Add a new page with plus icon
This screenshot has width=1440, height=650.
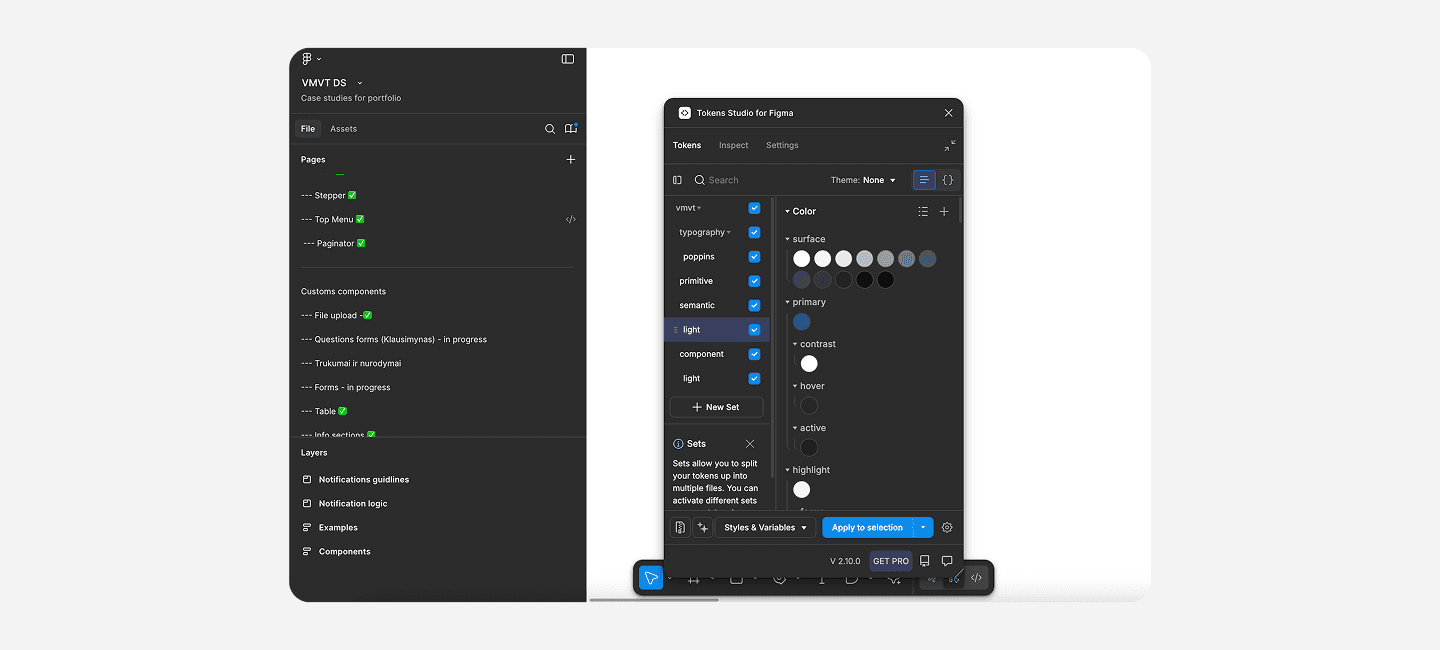(571, 159)
